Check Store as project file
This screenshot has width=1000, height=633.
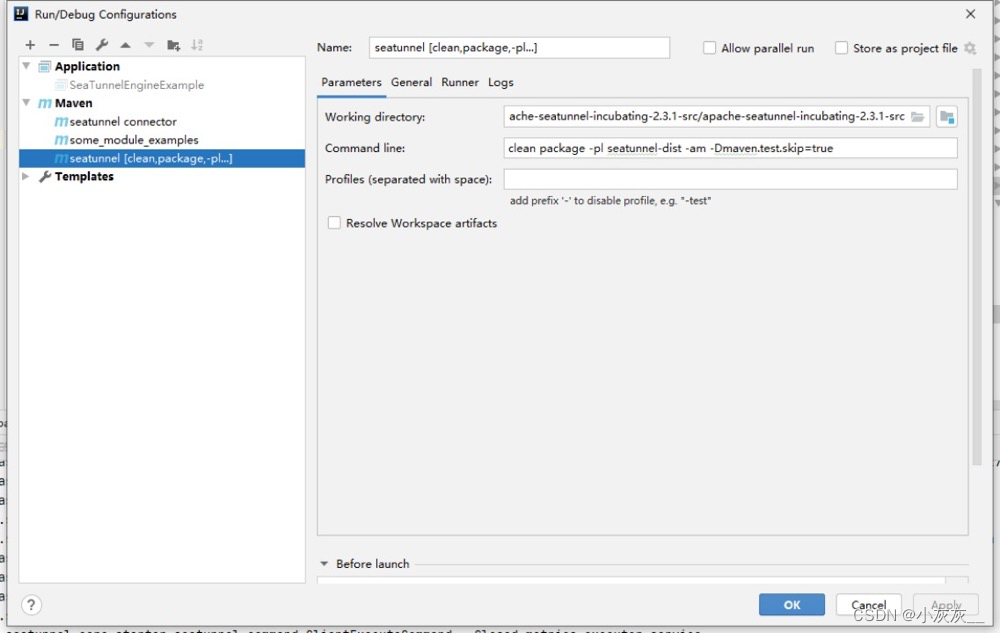[841, 48]
